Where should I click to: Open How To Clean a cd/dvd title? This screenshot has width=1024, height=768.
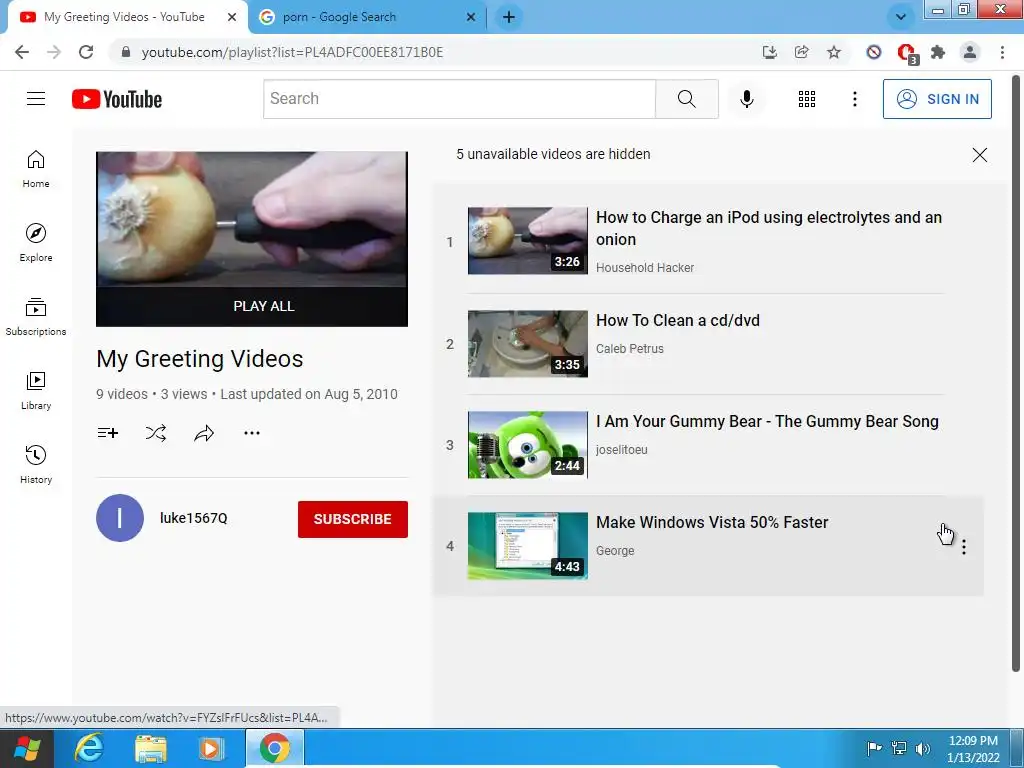pyautogui.click(x=678, y=321)
